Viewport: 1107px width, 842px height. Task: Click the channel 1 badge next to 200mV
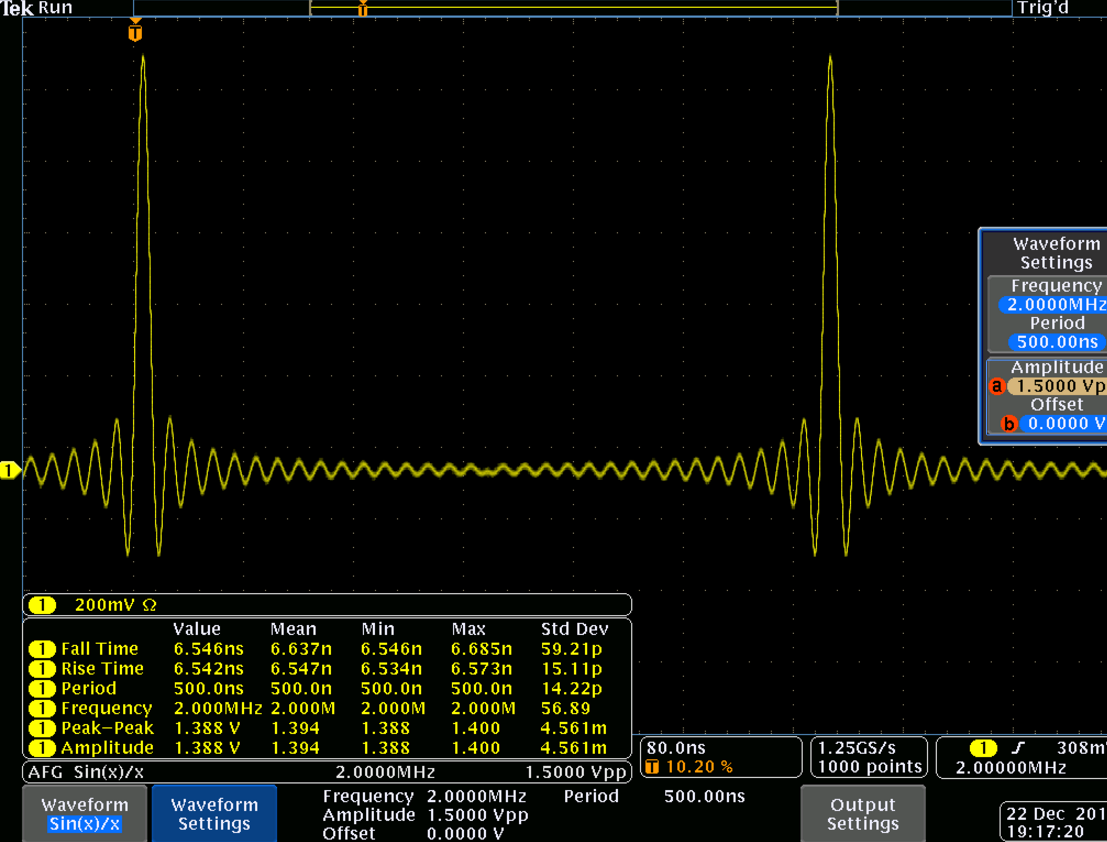point(42,605)
